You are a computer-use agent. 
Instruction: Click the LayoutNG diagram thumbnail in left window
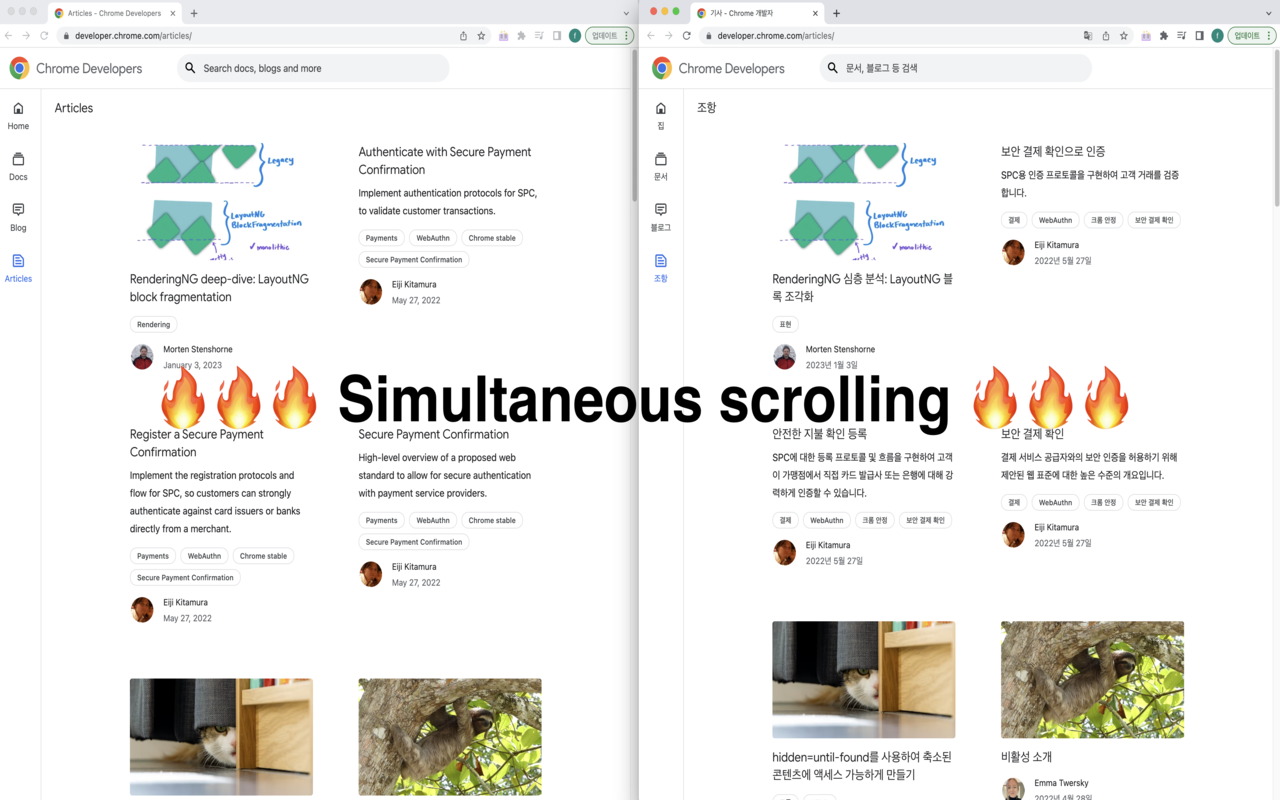(x=220, y=201)
